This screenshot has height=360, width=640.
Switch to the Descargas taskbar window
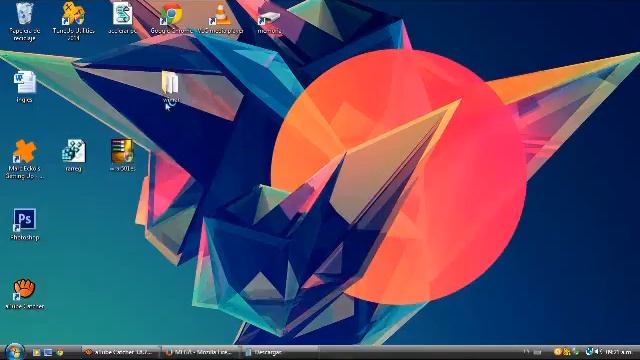(281, 352)
